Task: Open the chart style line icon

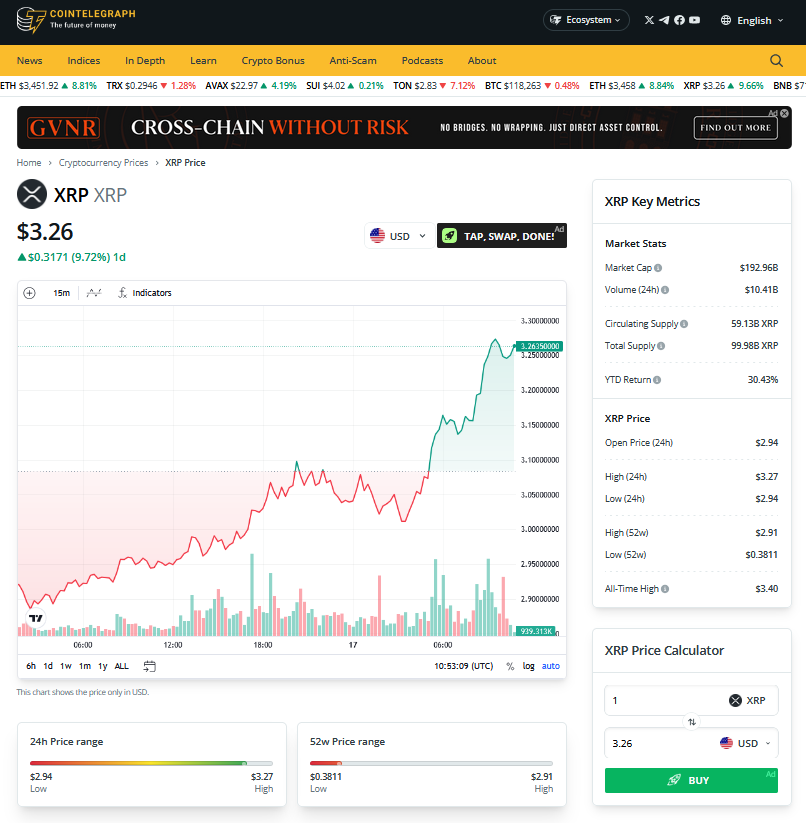Action: tap(94, 293)
